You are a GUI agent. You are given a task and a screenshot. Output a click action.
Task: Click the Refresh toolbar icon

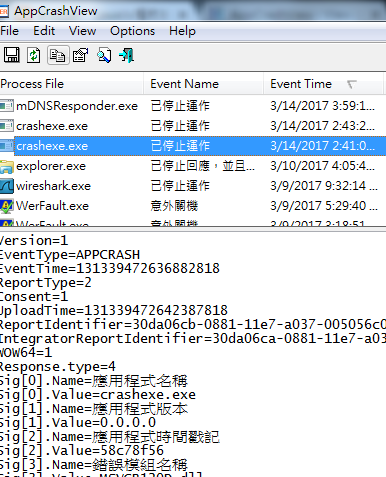point(34,55)
